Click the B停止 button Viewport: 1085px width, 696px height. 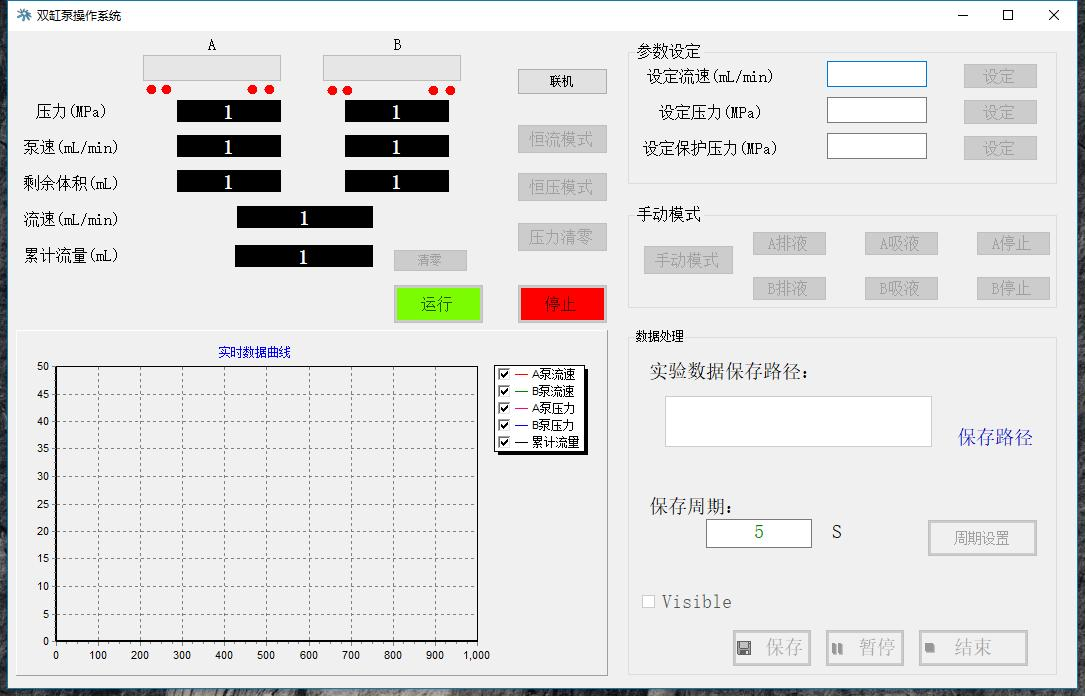click(x=1013, y=289)
